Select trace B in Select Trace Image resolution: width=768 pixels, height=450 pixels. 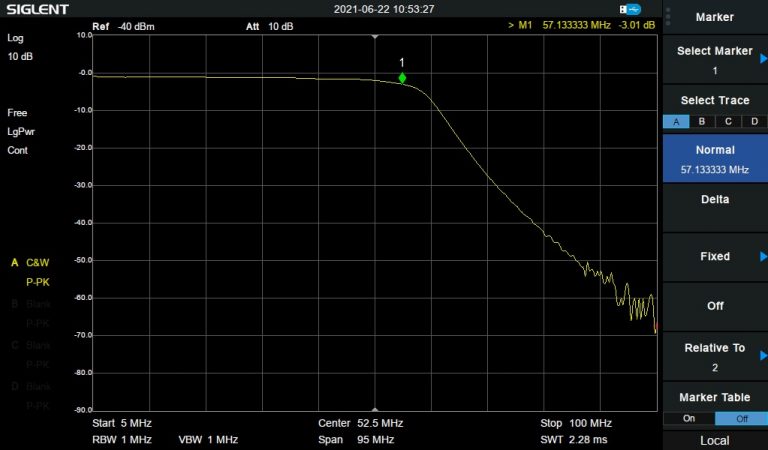click(x=702, y=121)
